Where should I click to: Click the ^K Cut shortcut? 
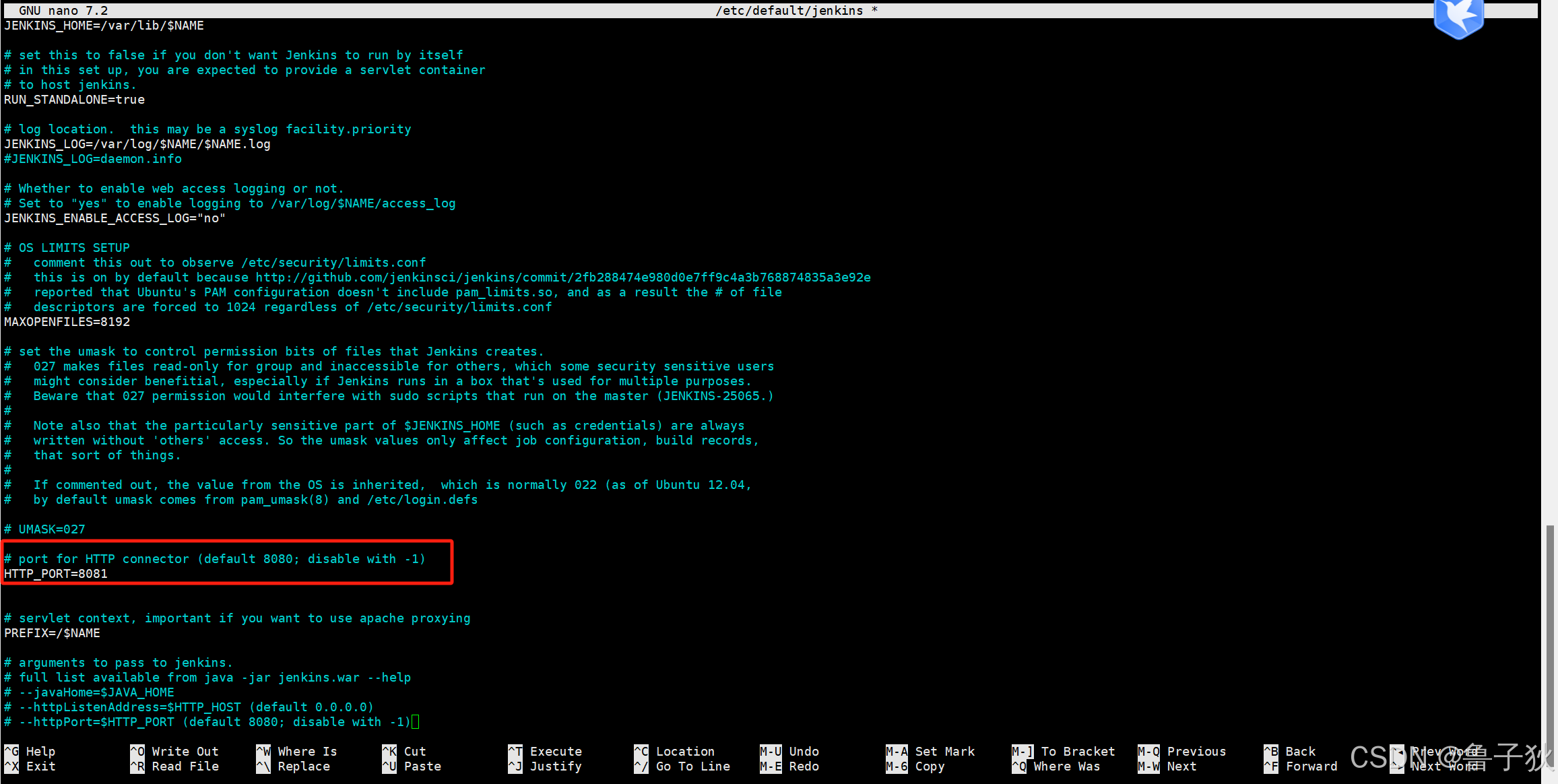404,751
